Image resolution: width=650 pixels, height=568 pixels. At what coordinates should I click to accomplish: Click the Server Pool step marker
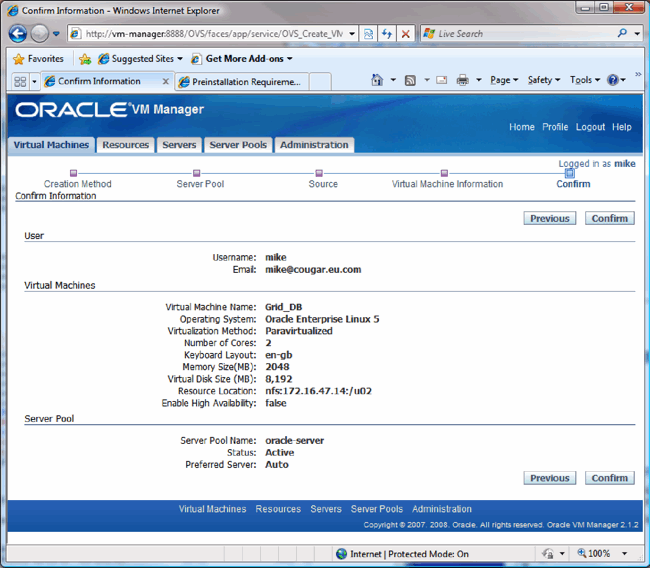(196, 173)
